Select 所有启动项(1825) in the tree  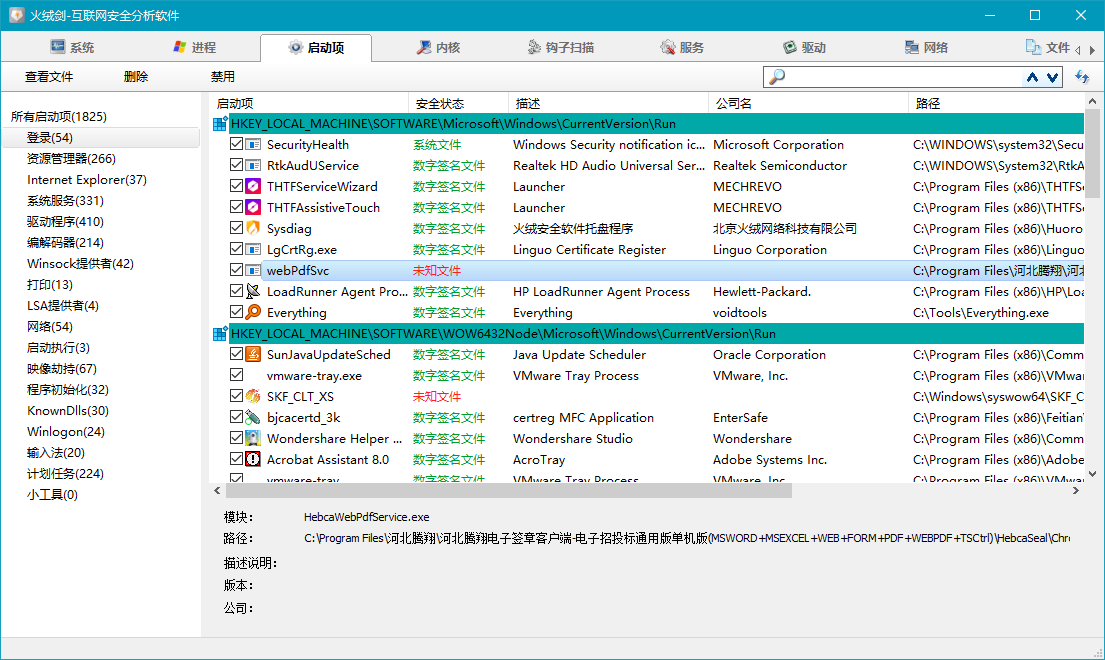(x=58, y=116)
